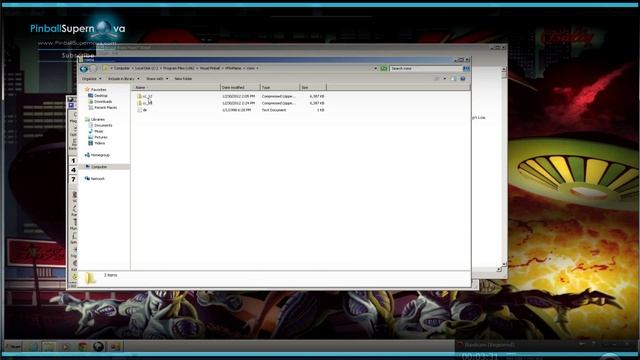
Task: Click the Windows Start button
Action: tap(12, 347)
